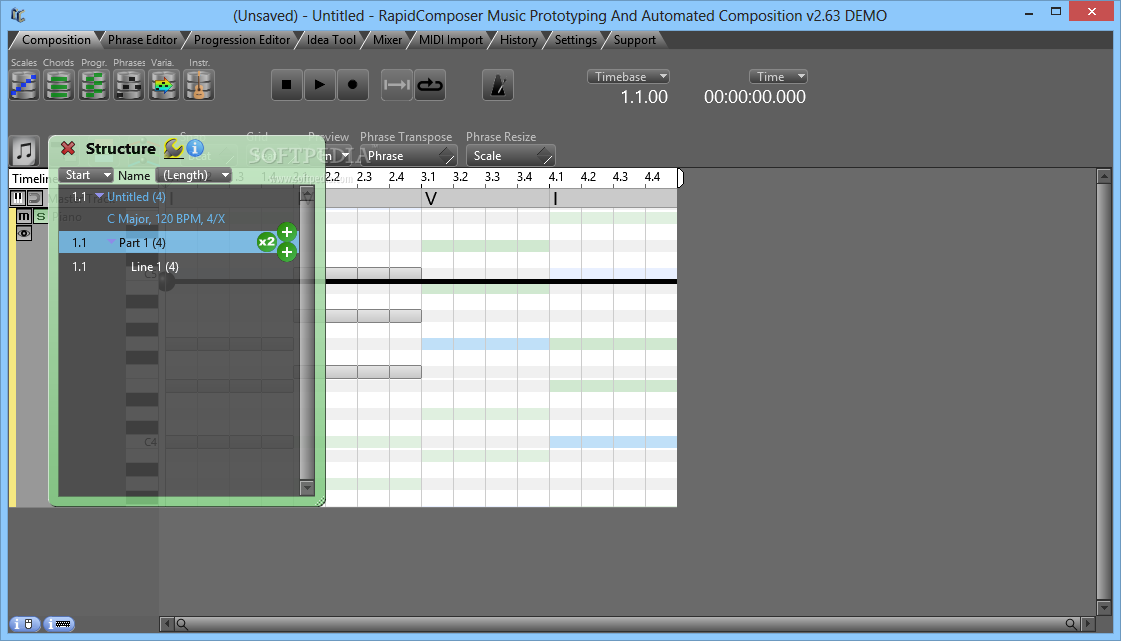Open the Phrase Resize Scale dropdown
The width and height of the screenshot is (1121, 641).
510,156
